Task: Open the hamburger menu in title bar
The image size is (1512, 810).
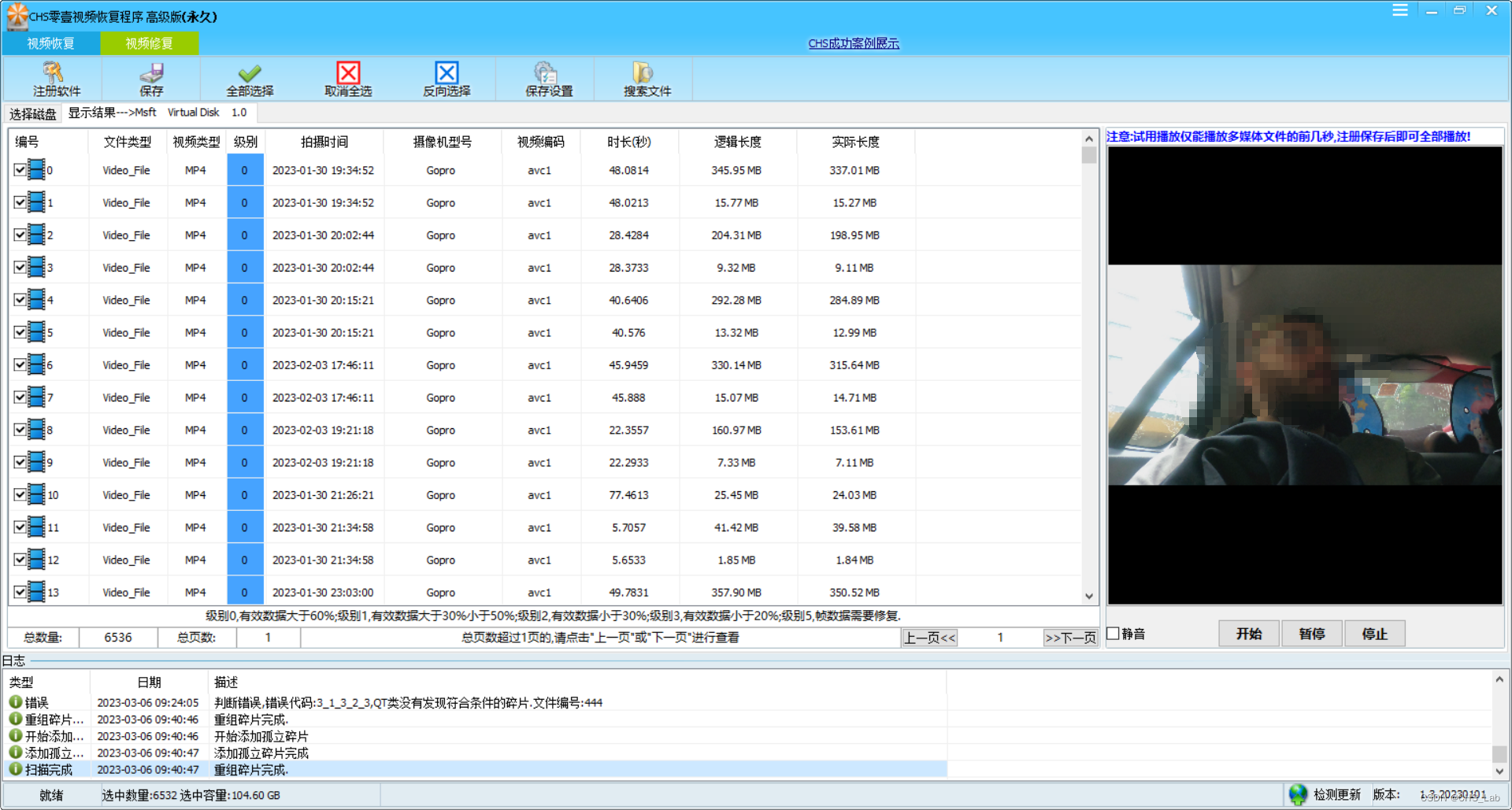Action: tap(1400, 10)
